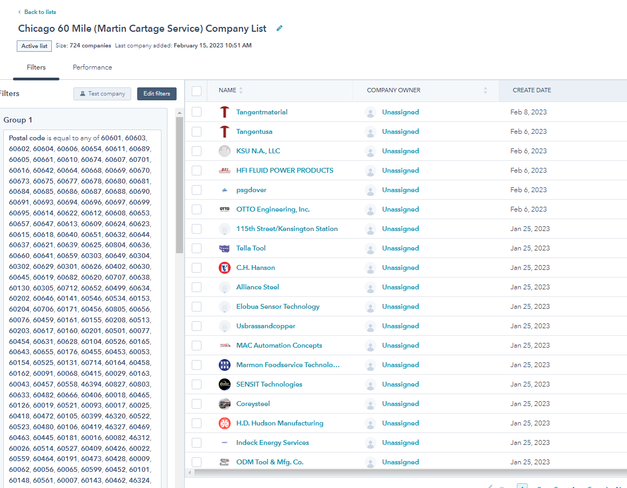
Task: Open the Usbrassandcopper company link
Action: pyautogui.click(x=266, y=326)
